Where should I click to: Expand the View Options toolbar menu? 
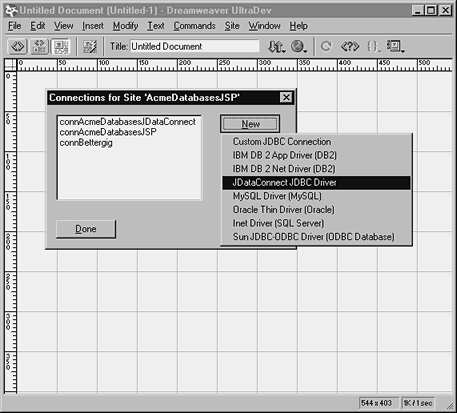[x=396, y=46]
